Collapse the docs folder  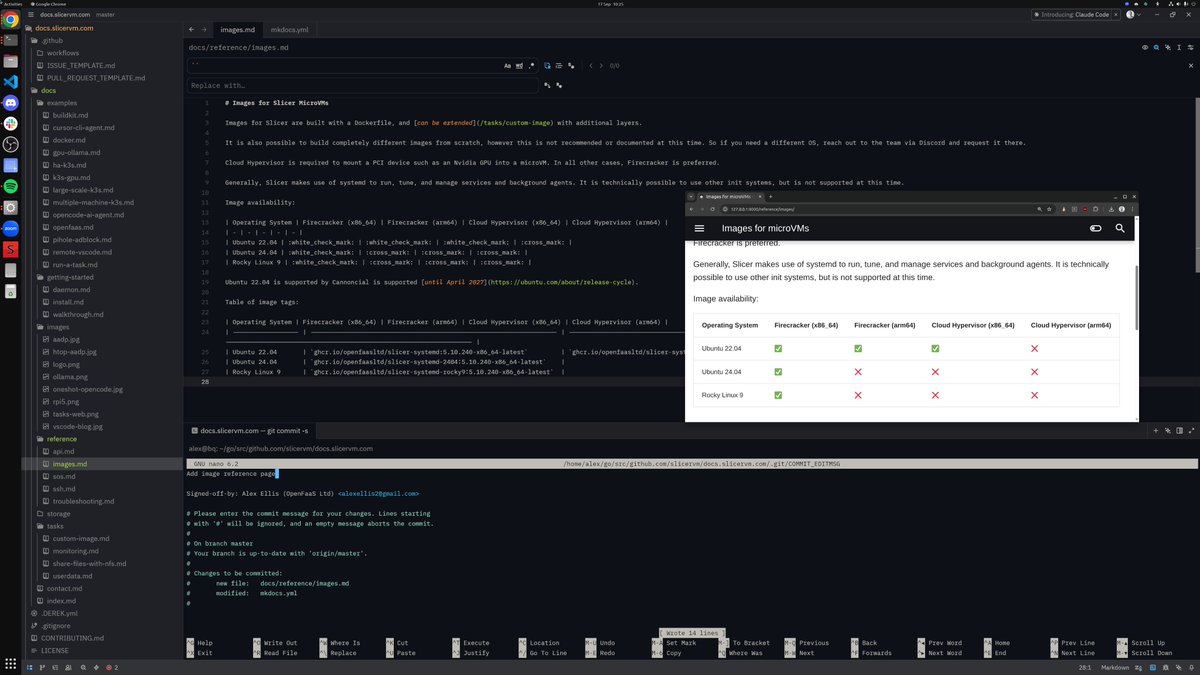(x=48, y=90)
